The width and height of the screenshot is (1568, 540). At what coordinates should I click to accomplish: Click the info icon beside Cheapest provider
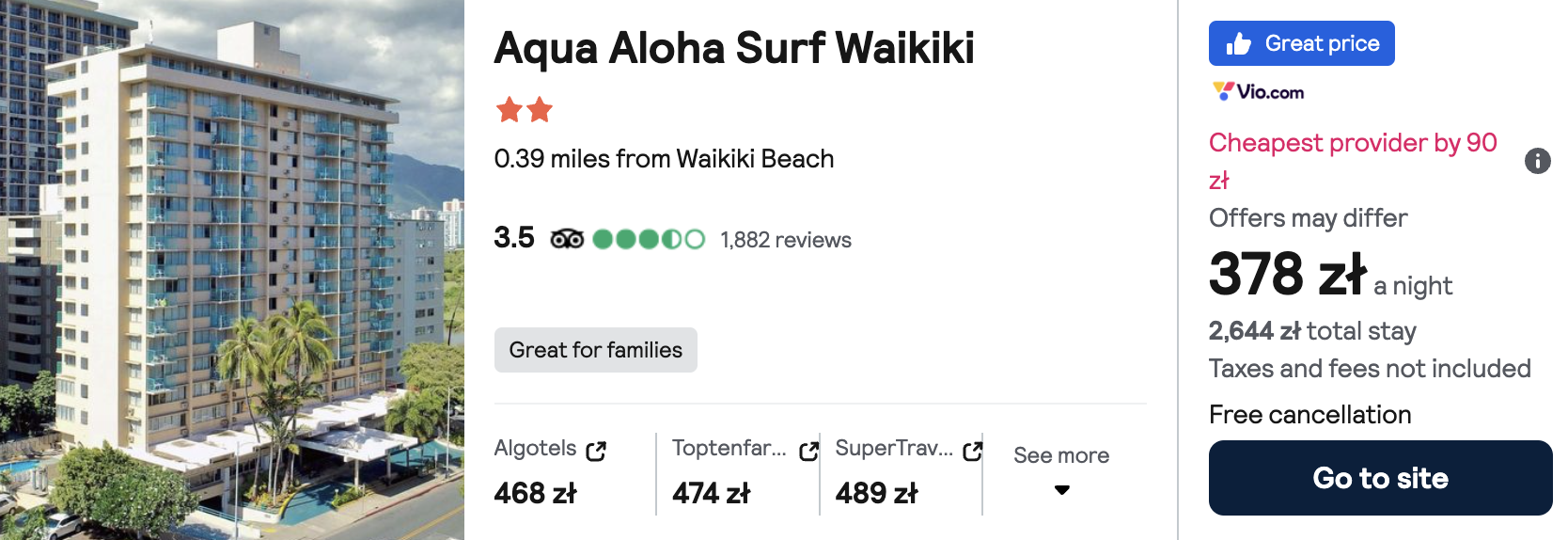[x=1537, y=161]
